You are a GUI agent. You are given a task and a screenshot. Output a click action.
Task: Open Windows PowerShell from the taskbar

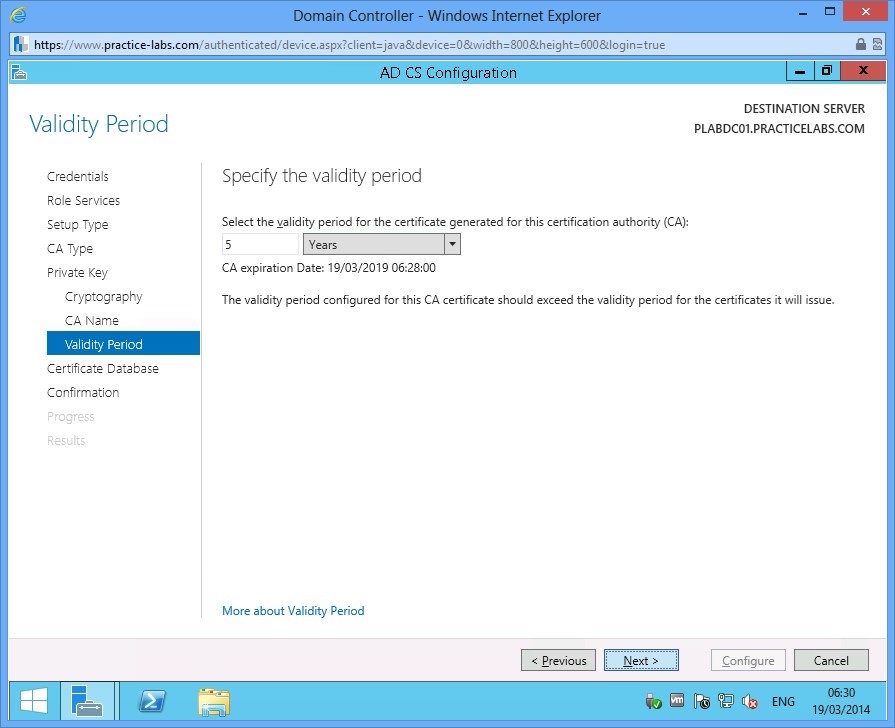click(152, 700)
